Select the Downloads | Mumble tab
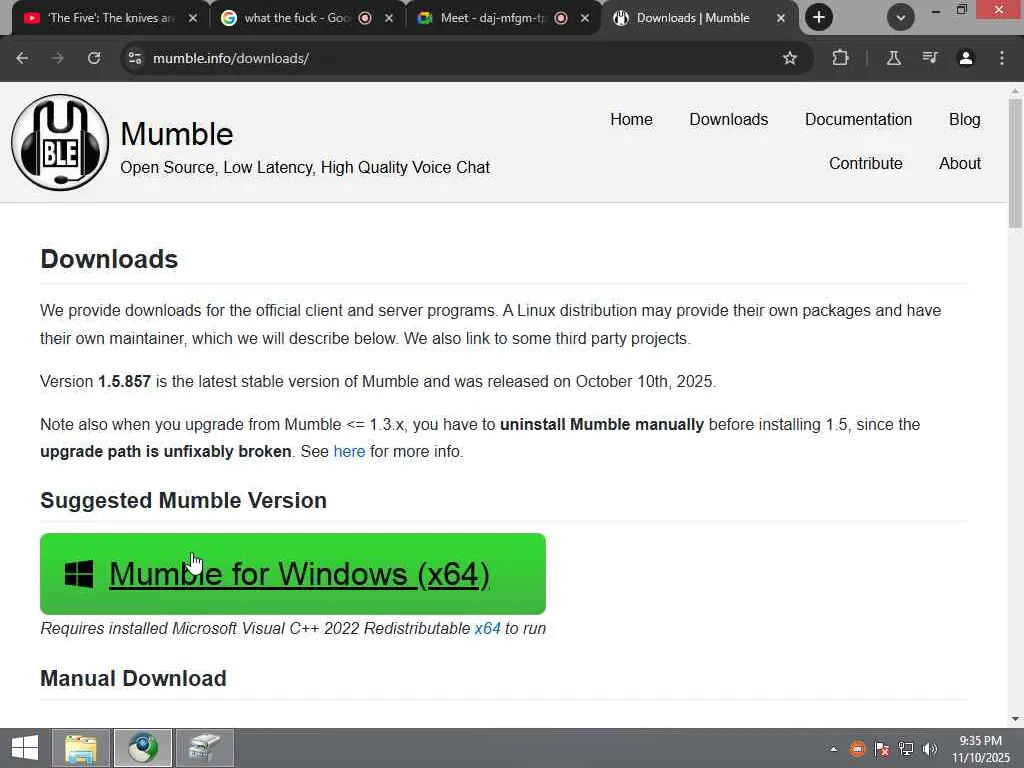 click(692, 18)
